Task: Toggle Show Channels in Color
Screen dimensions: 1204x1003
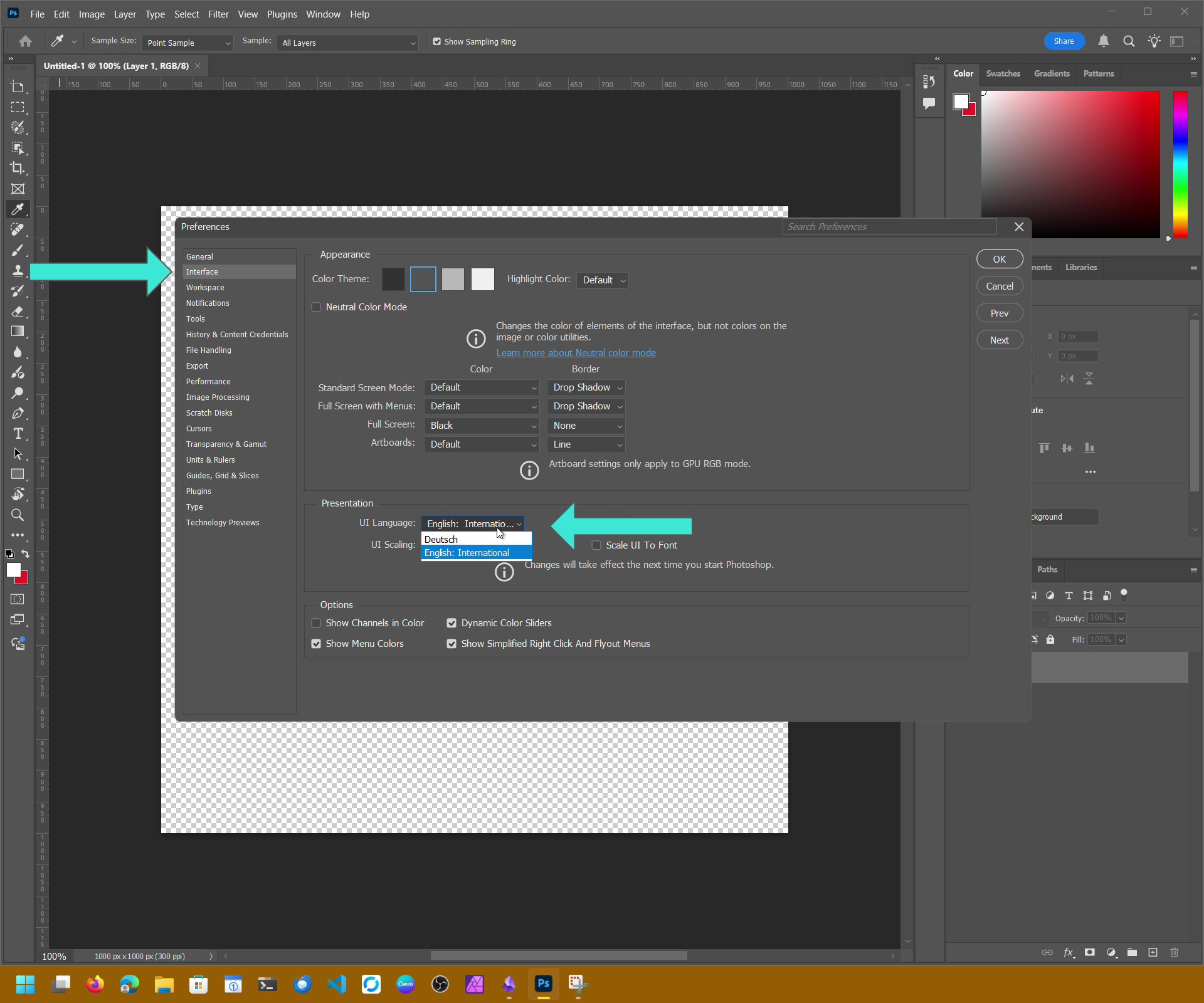Action: (x=316, y=623)
